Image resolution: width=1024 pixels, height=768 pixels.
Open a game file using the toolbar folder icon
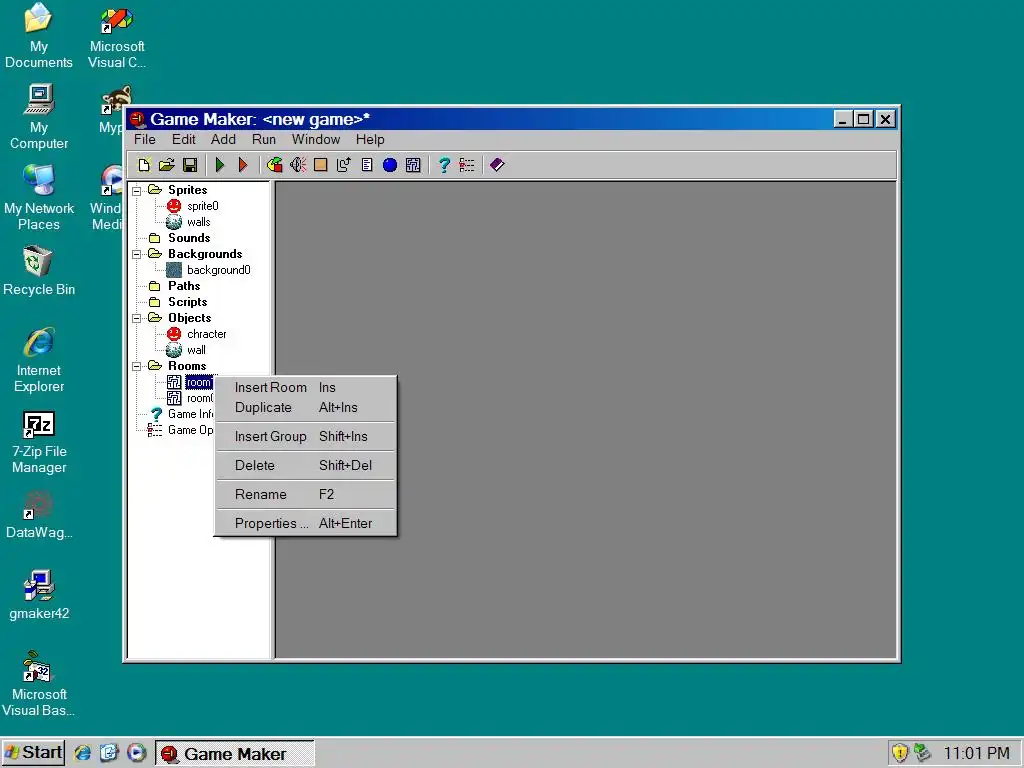pyautogui.click(x=167, y=165)
